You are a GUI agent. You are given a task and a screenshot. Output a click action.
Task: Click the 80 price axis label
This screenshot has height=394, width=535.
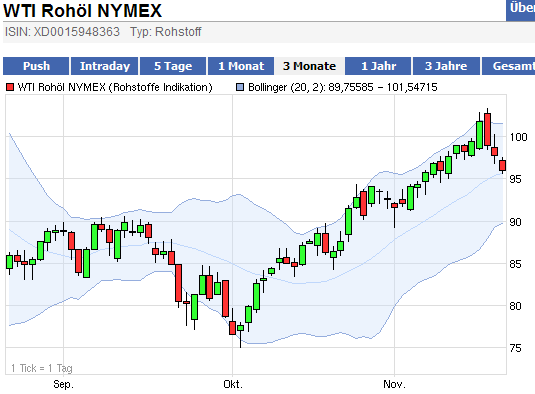pyautogui.click(x=515, y=306)
